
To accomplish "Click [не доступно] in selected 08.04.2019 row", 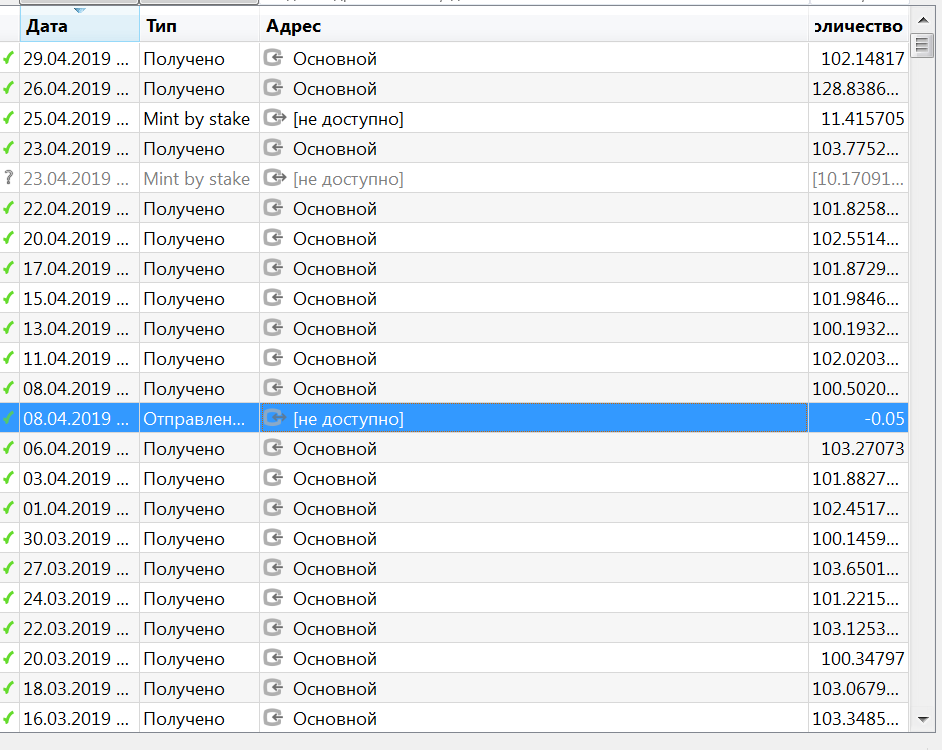I will coord(348,419).
